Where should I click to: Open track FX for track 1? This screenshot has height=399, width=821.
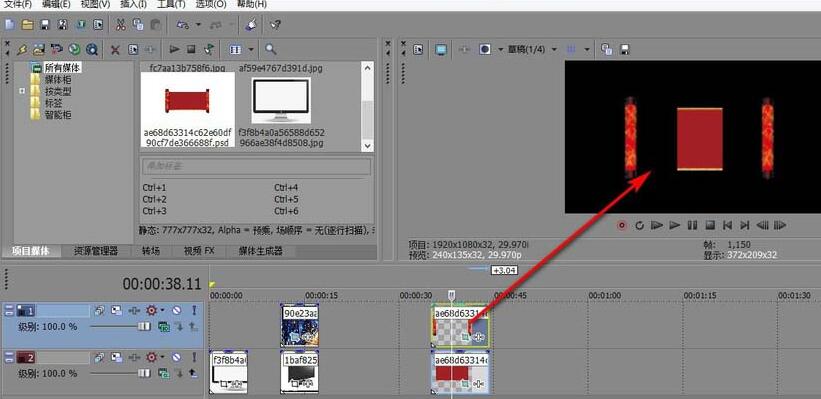134,311
